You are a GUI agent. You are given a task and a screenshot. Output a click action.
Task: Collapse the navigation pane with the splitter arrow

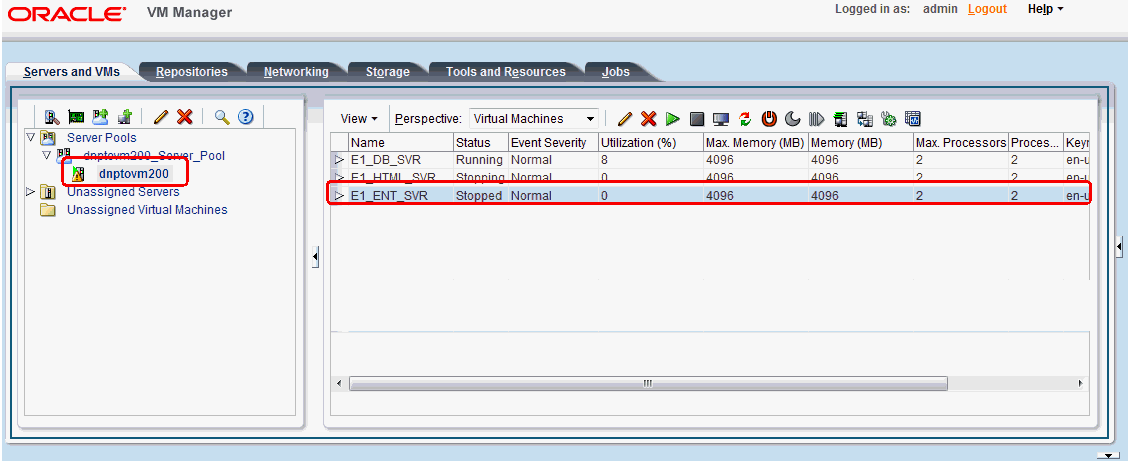coord(315,257)
